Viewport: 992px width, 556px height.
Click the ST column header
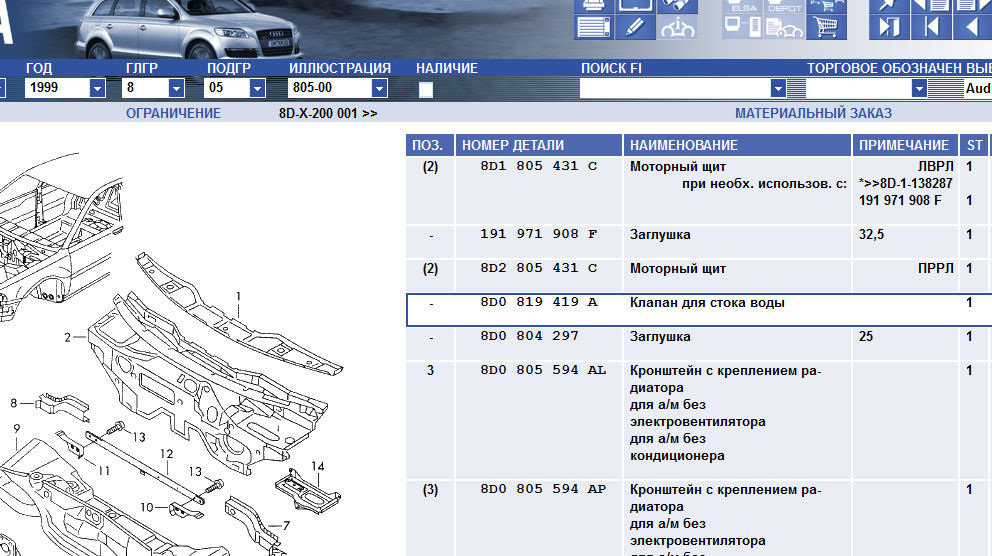(x=975, y=145)
